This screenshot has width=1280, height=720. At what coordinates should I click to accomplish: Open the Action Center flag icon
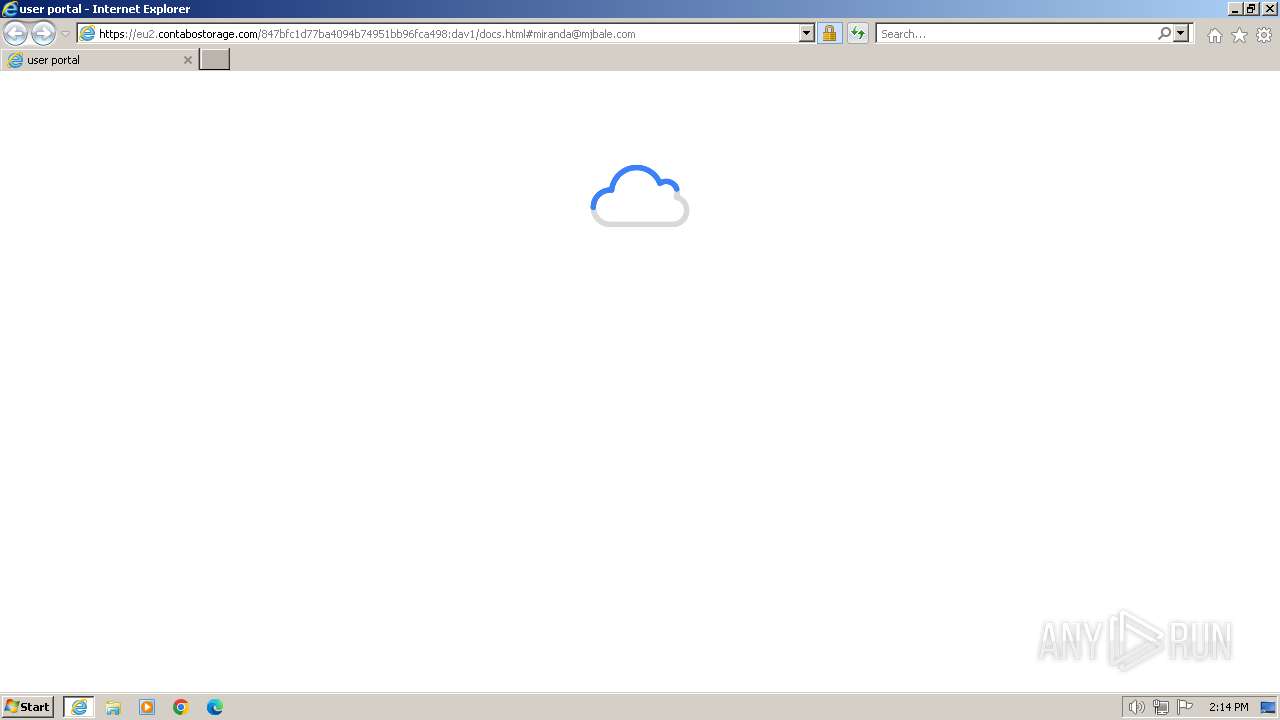coord(1185,707)
